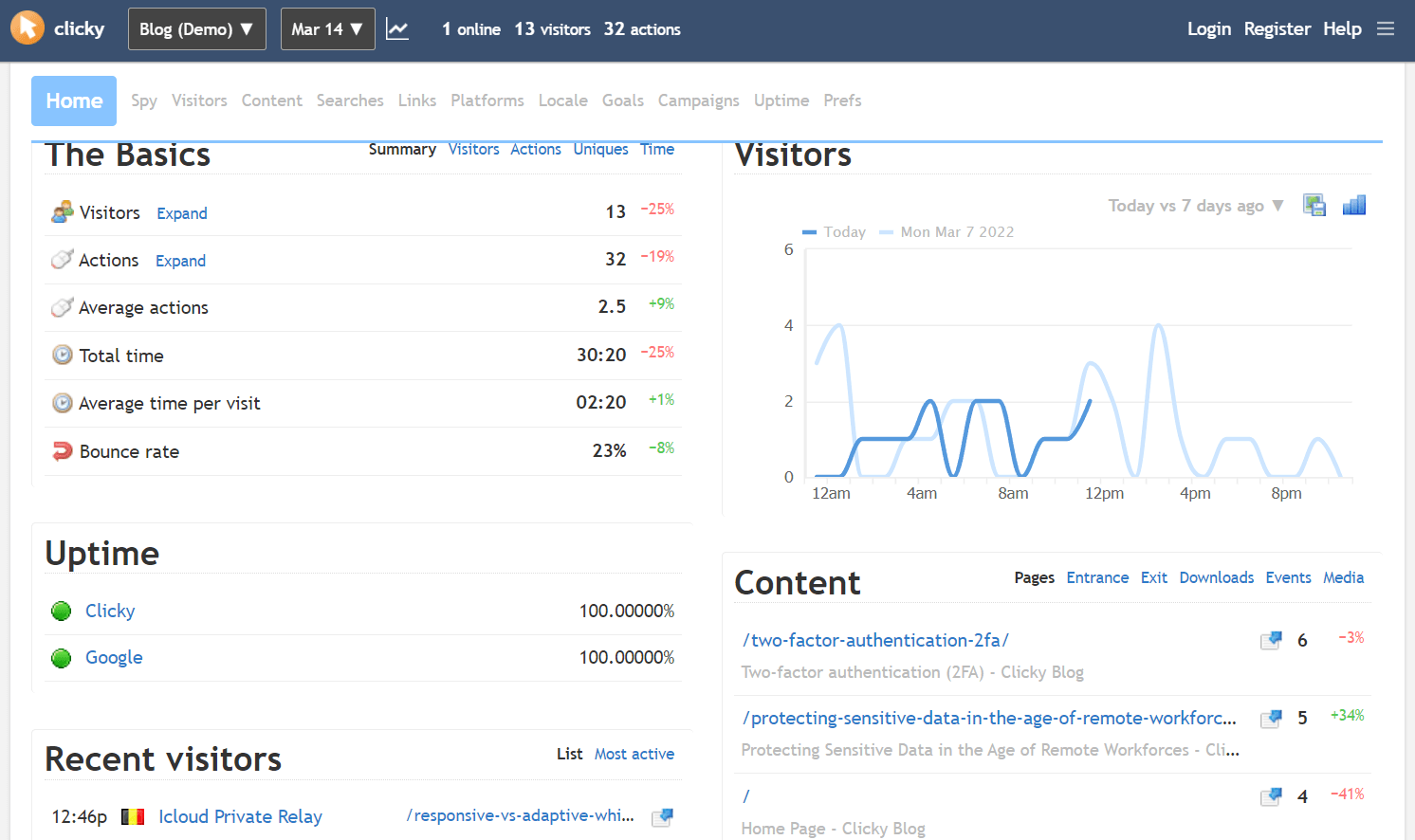Click the green uptime indicator for Google

coord(61,657)
